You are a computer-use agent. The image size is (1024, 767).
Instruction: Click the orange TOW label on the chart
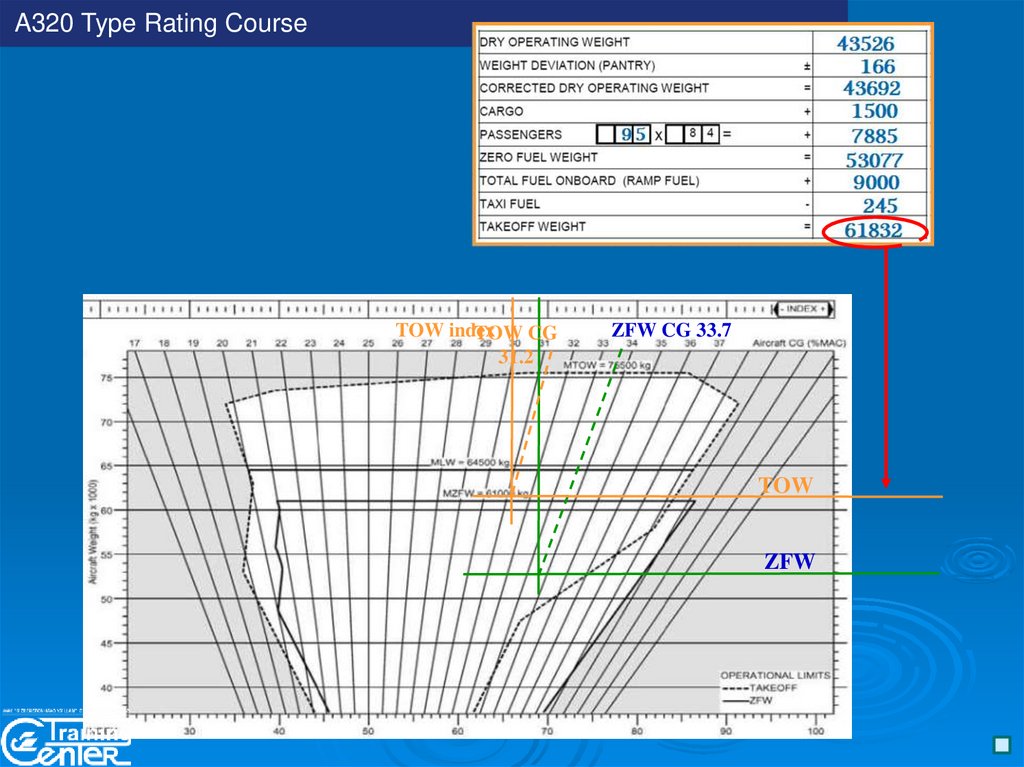coord(786,485)
